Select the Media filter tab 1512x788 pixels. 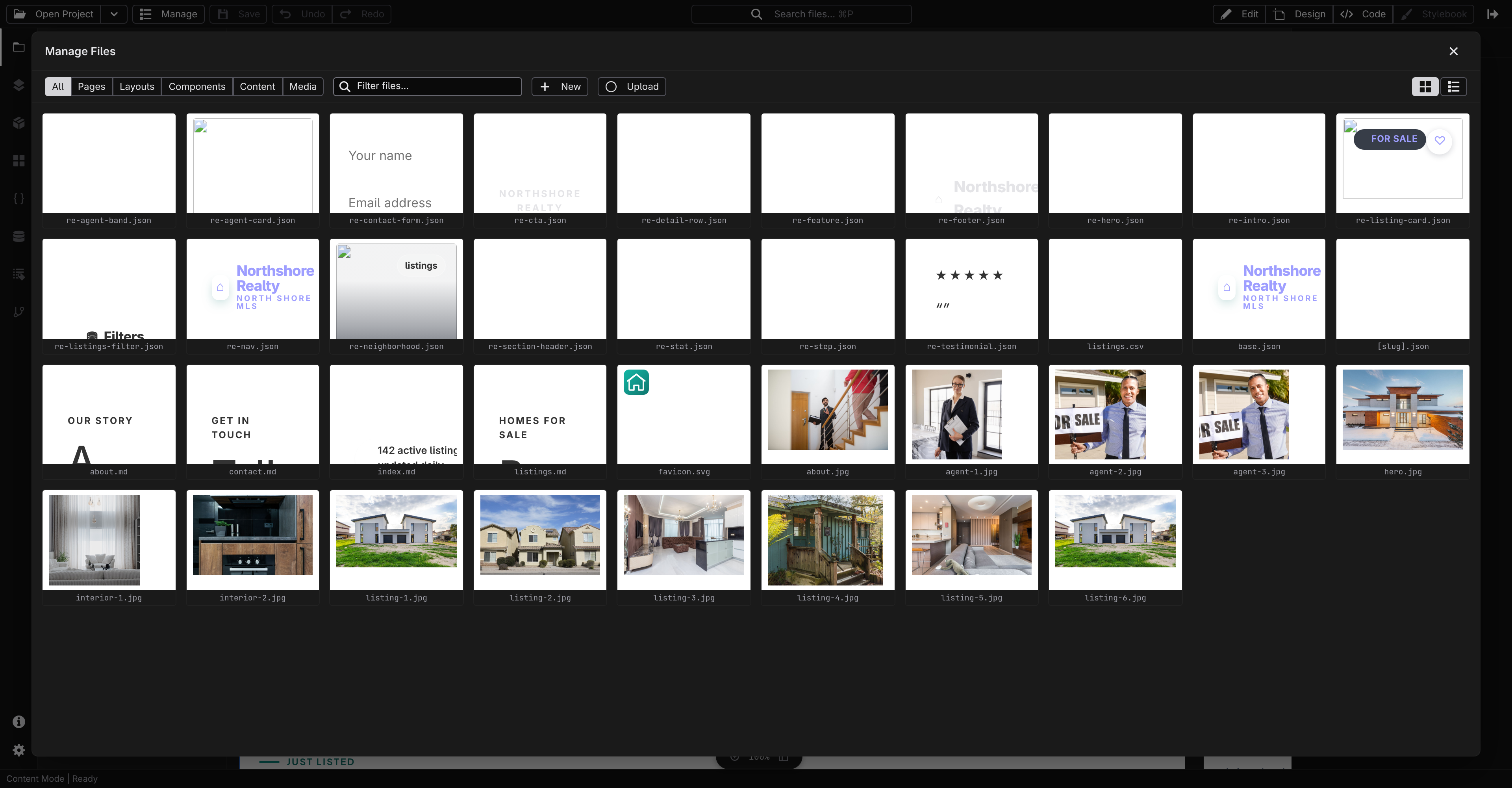(303, 86)
